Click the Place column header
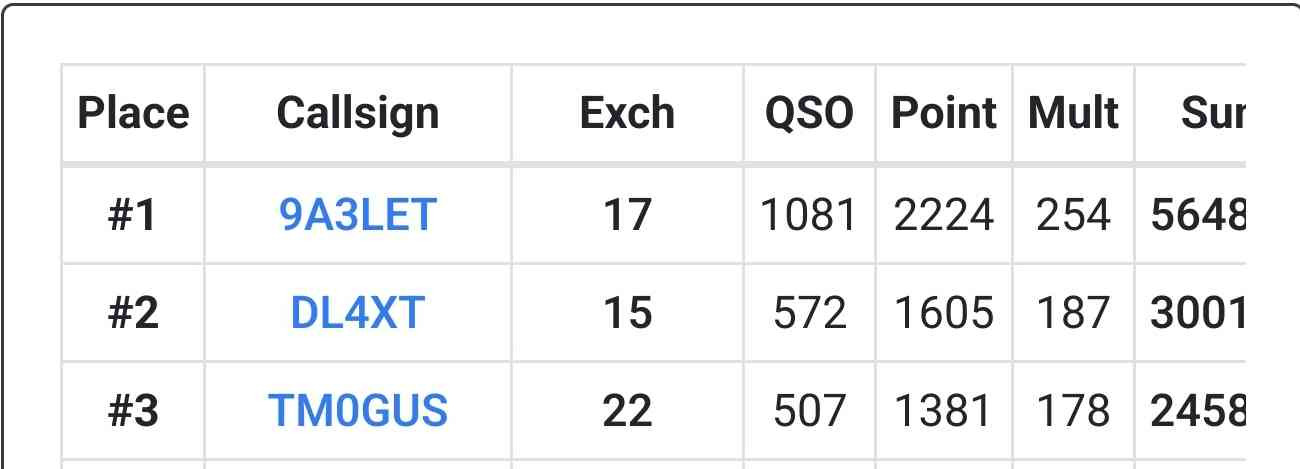 (133, 114)
